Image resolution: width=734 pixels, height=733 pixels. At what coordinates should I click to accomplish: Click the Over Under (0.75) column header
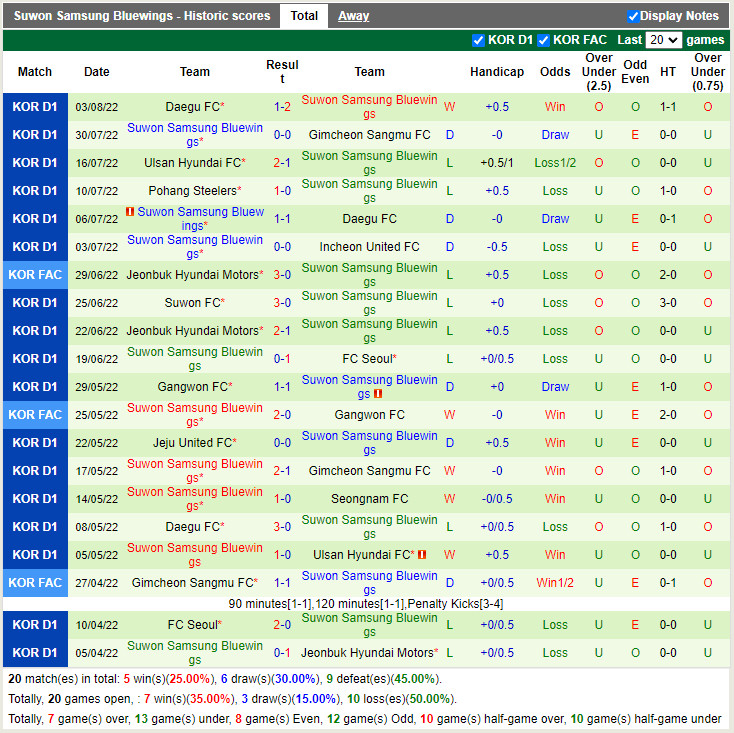coord(707,72)
